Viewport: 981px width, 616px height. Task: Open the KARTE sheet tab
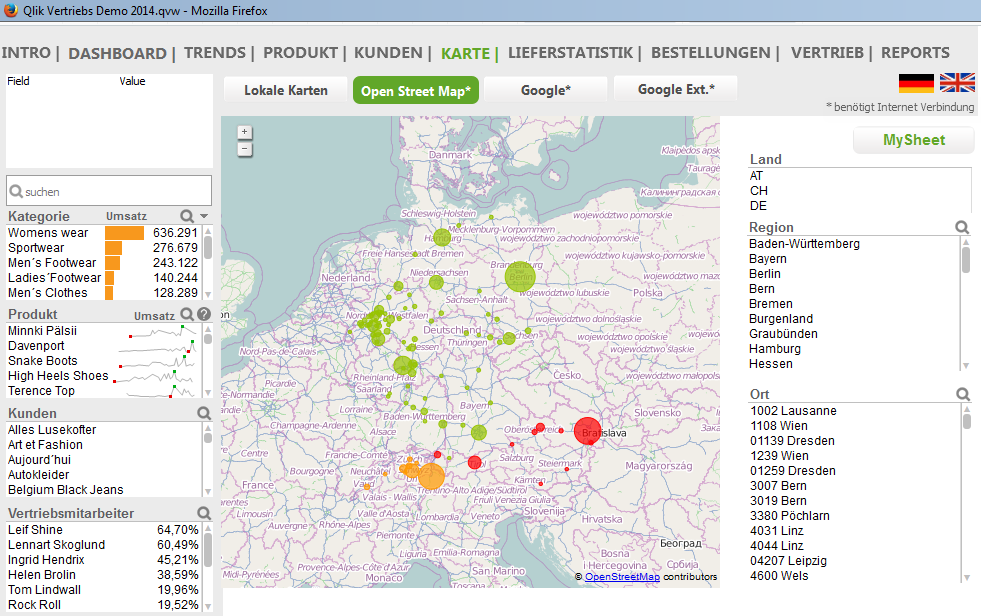click(465, 54)
